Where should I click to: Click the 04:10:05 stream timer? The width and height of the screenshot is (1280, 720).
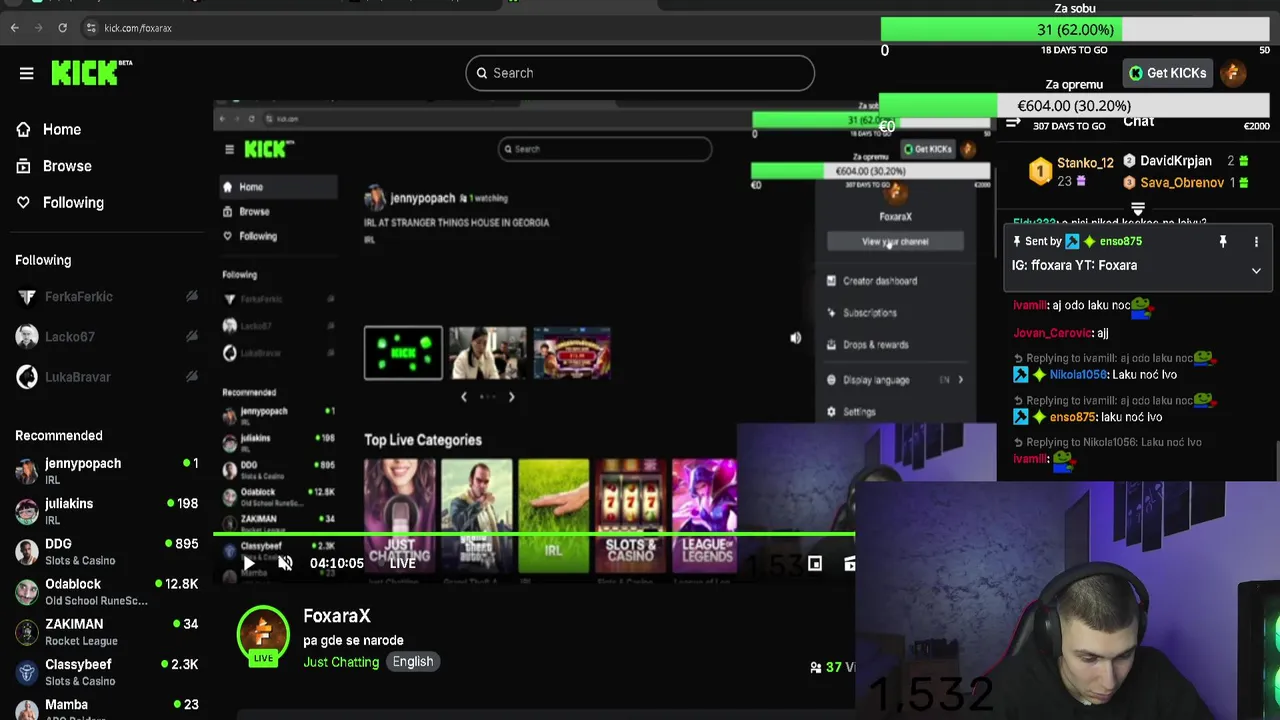(337, 564)
